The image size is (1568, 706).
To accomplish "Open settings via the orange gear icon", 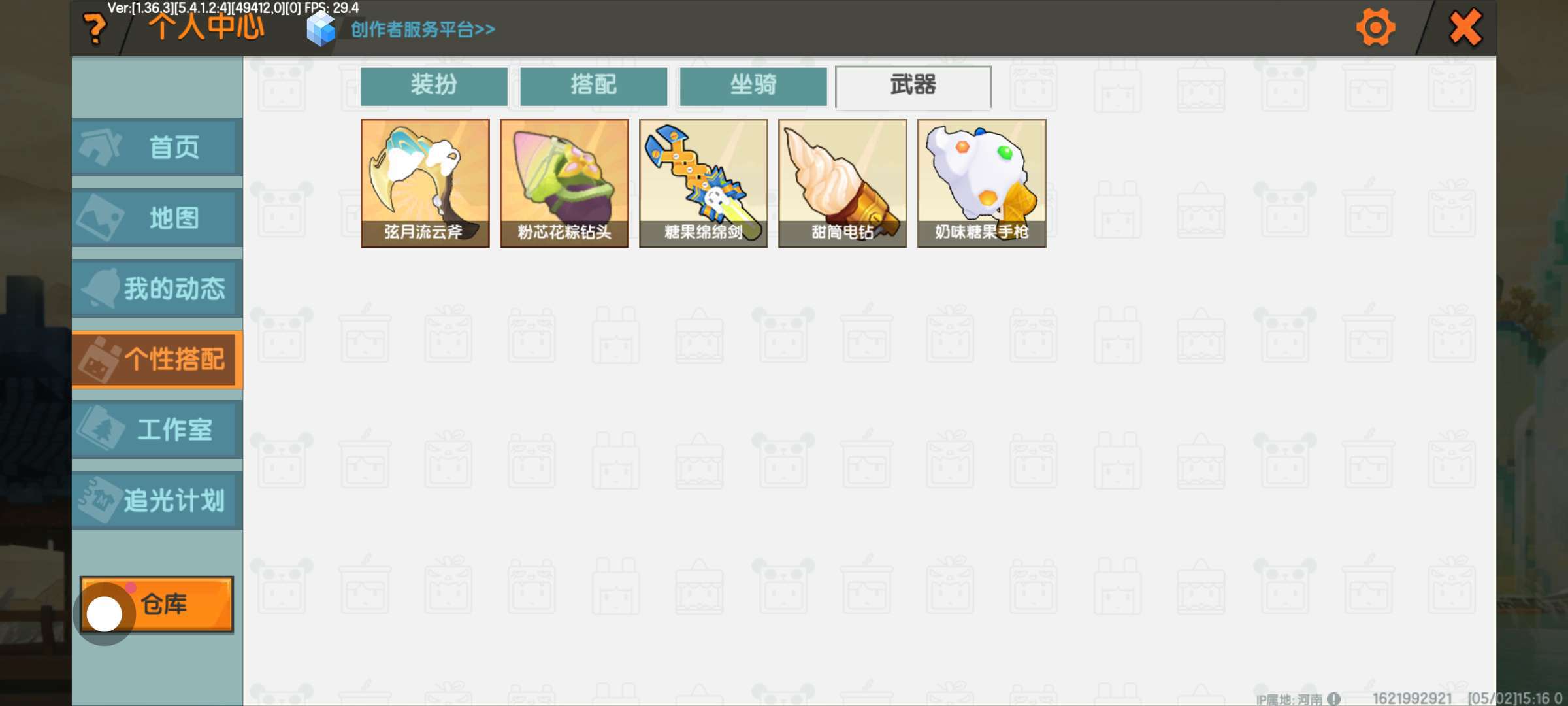I will pyautogui.click(x=1375, y=27).
